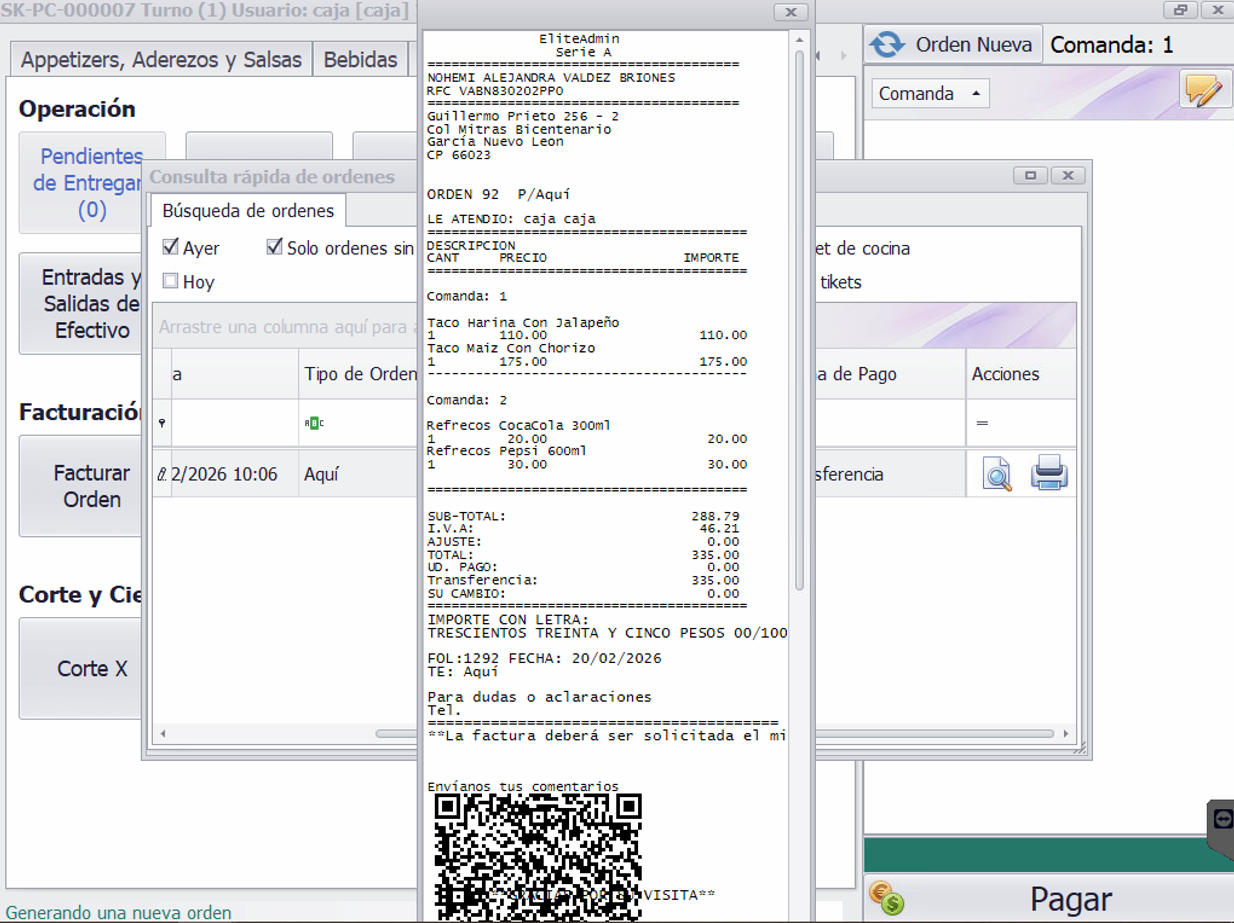The width and height of the screenshot is (1234, 923).
Task: Toggle the Solo ordenes sin checkbox
Action: [x=275, y=247]
